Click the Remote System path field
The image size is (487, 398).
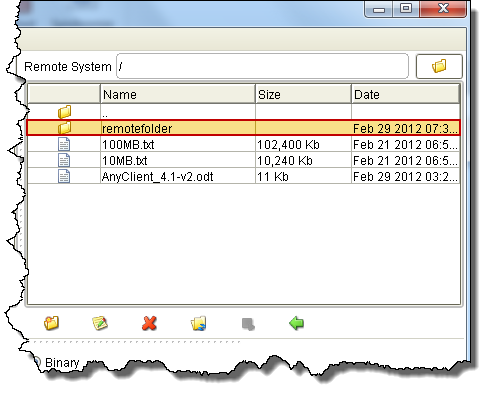pos(262,66)
